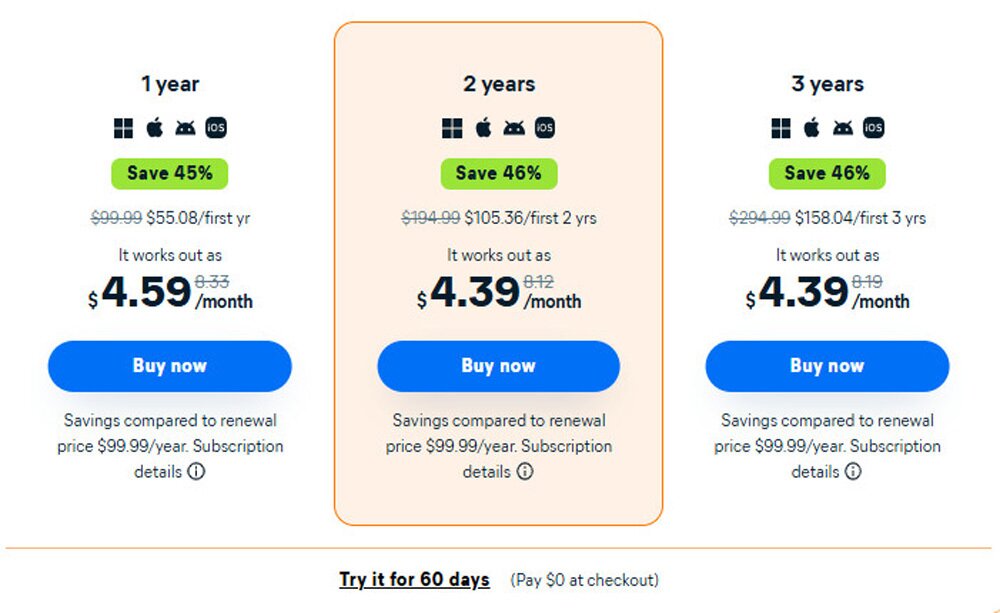Click the Android icon under 2 years plan

click(514, 128)
